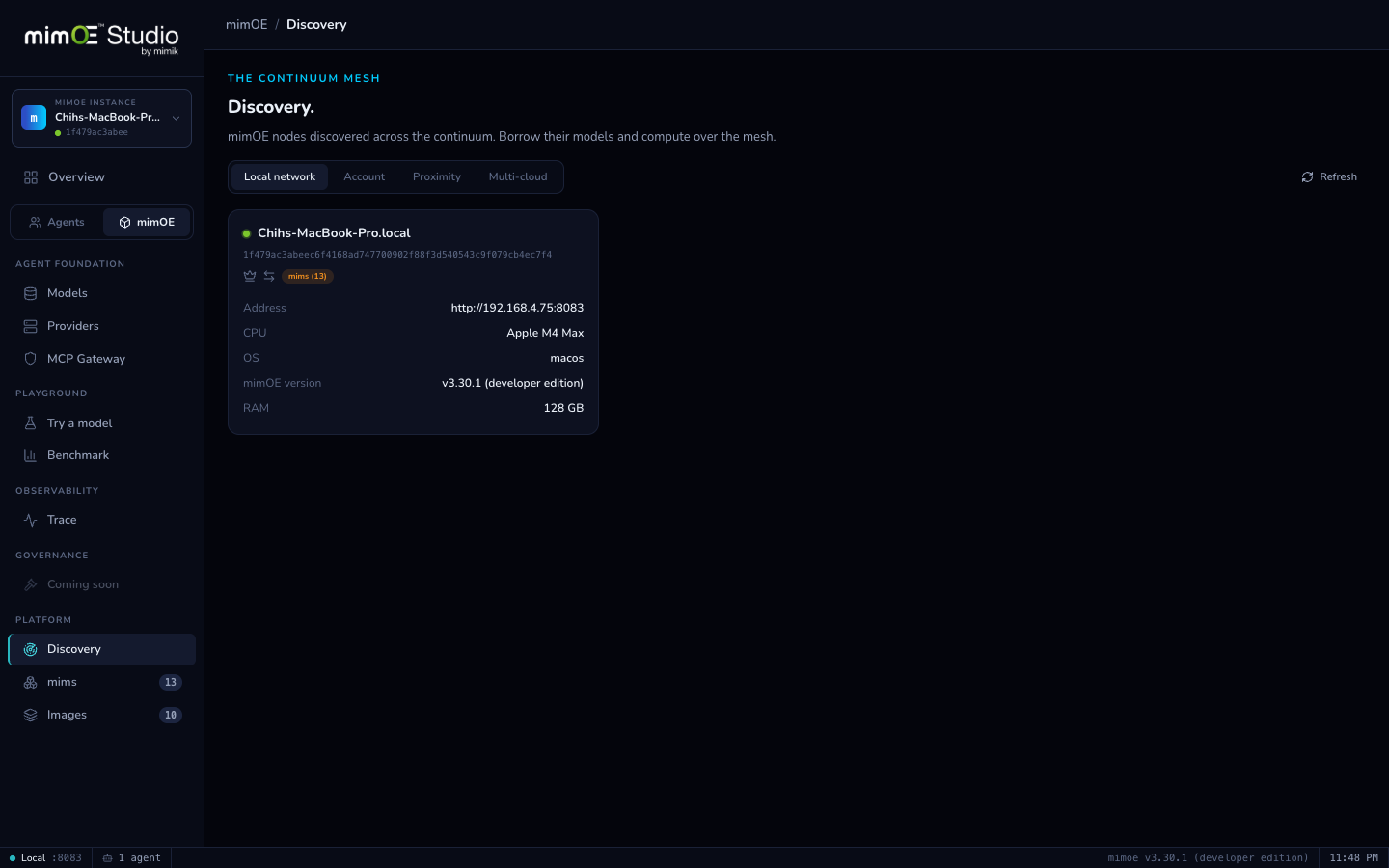Select the Local network tab

280,177
